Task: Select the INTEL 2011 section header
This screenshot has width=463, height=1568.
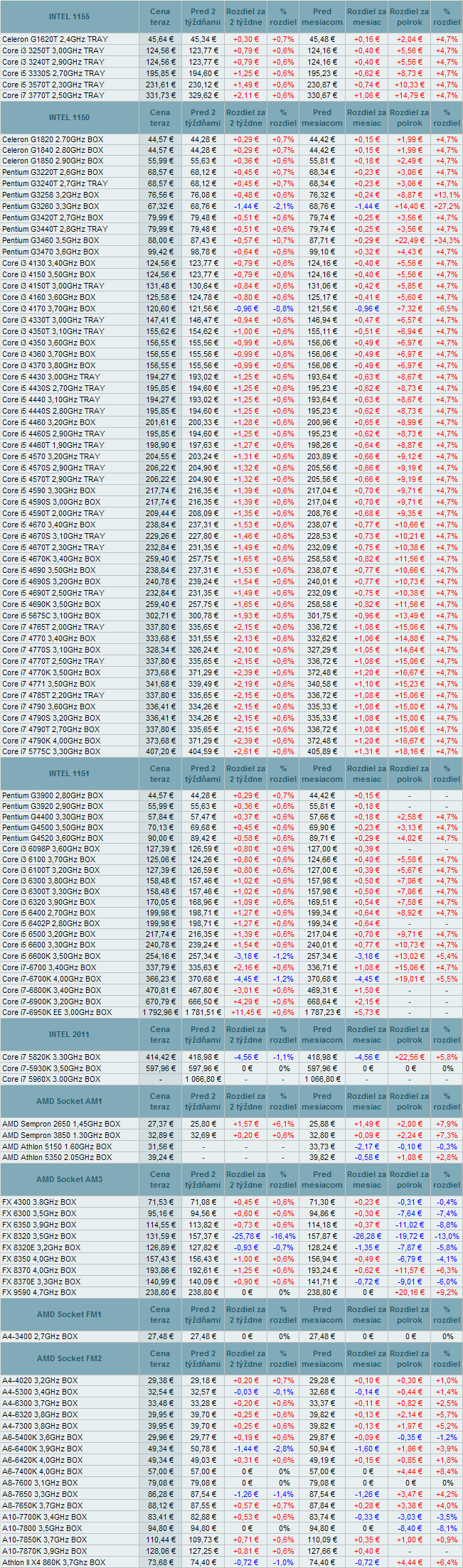Action: click(x=70, y=1034)
